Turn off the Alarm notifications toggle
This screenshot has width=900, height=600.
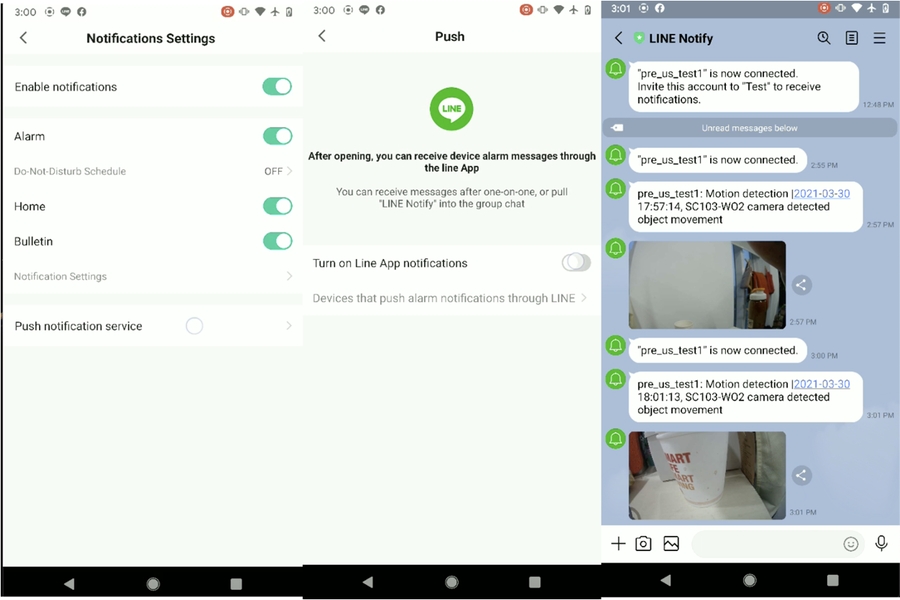277,136
